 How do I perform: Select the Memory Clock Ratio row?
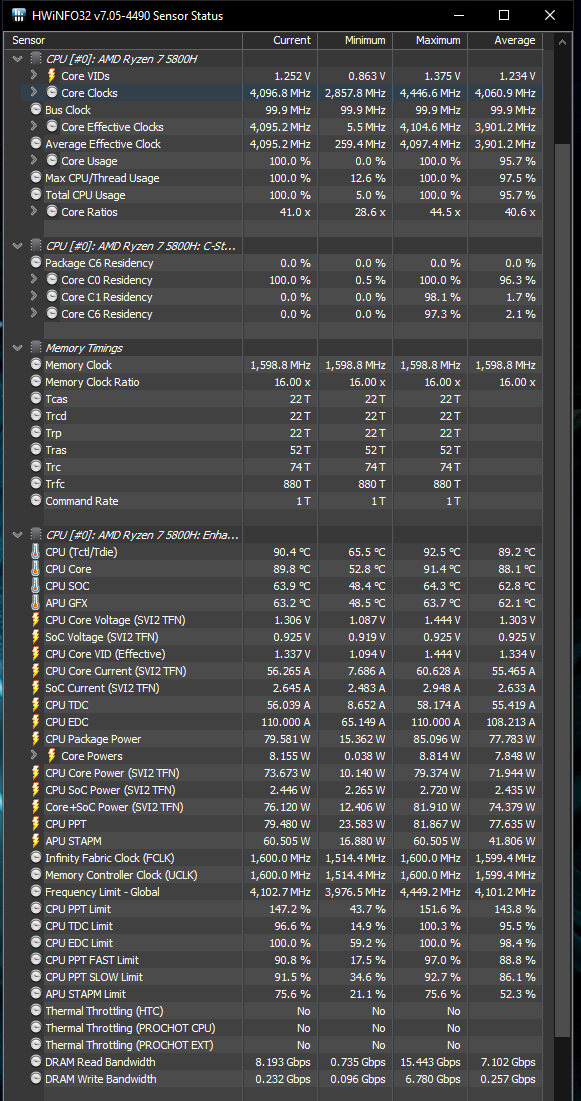tap(274, 382)
